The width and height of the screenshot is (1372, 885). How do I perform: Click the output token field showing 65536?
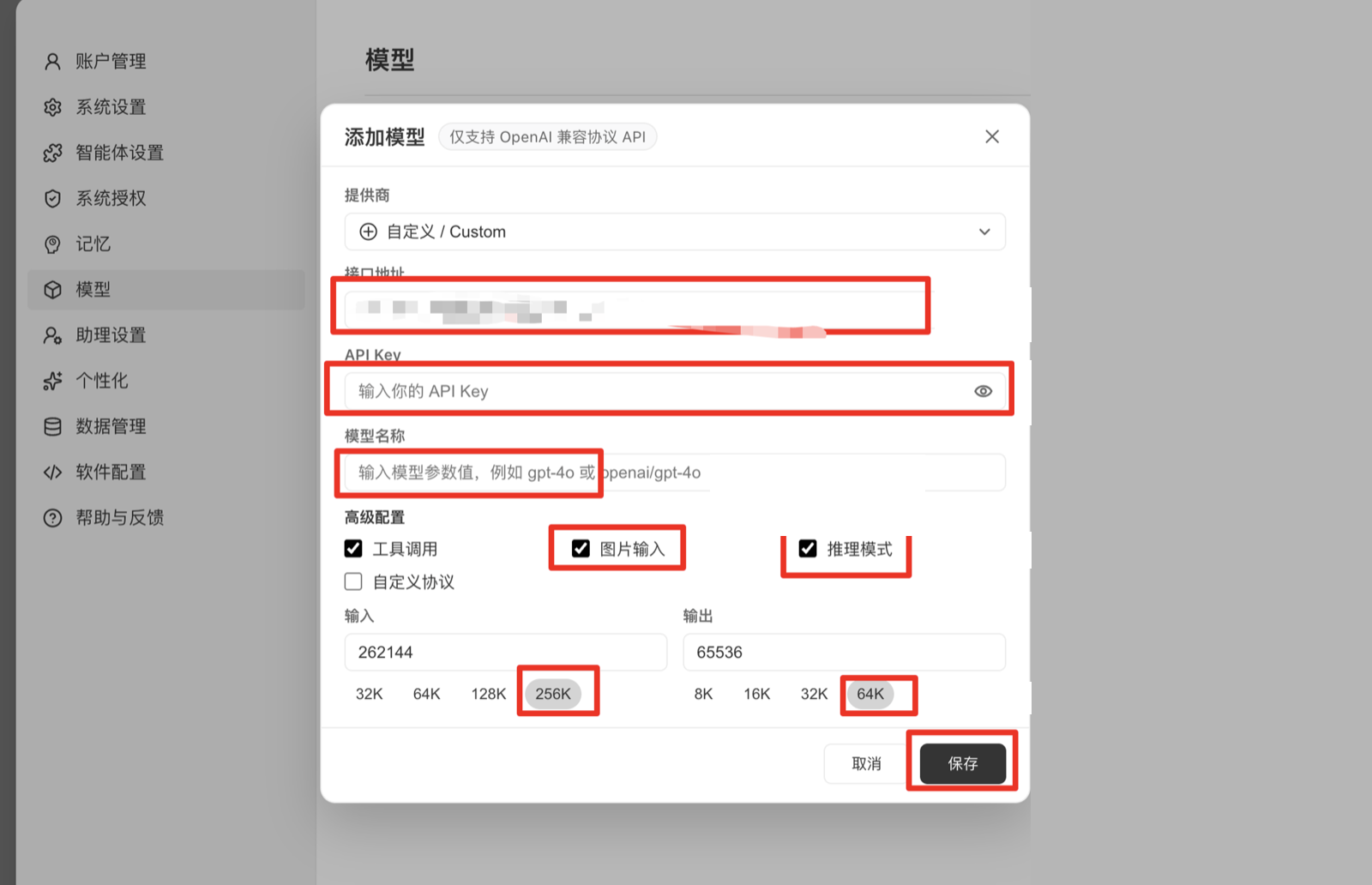[x=844, y=653]
